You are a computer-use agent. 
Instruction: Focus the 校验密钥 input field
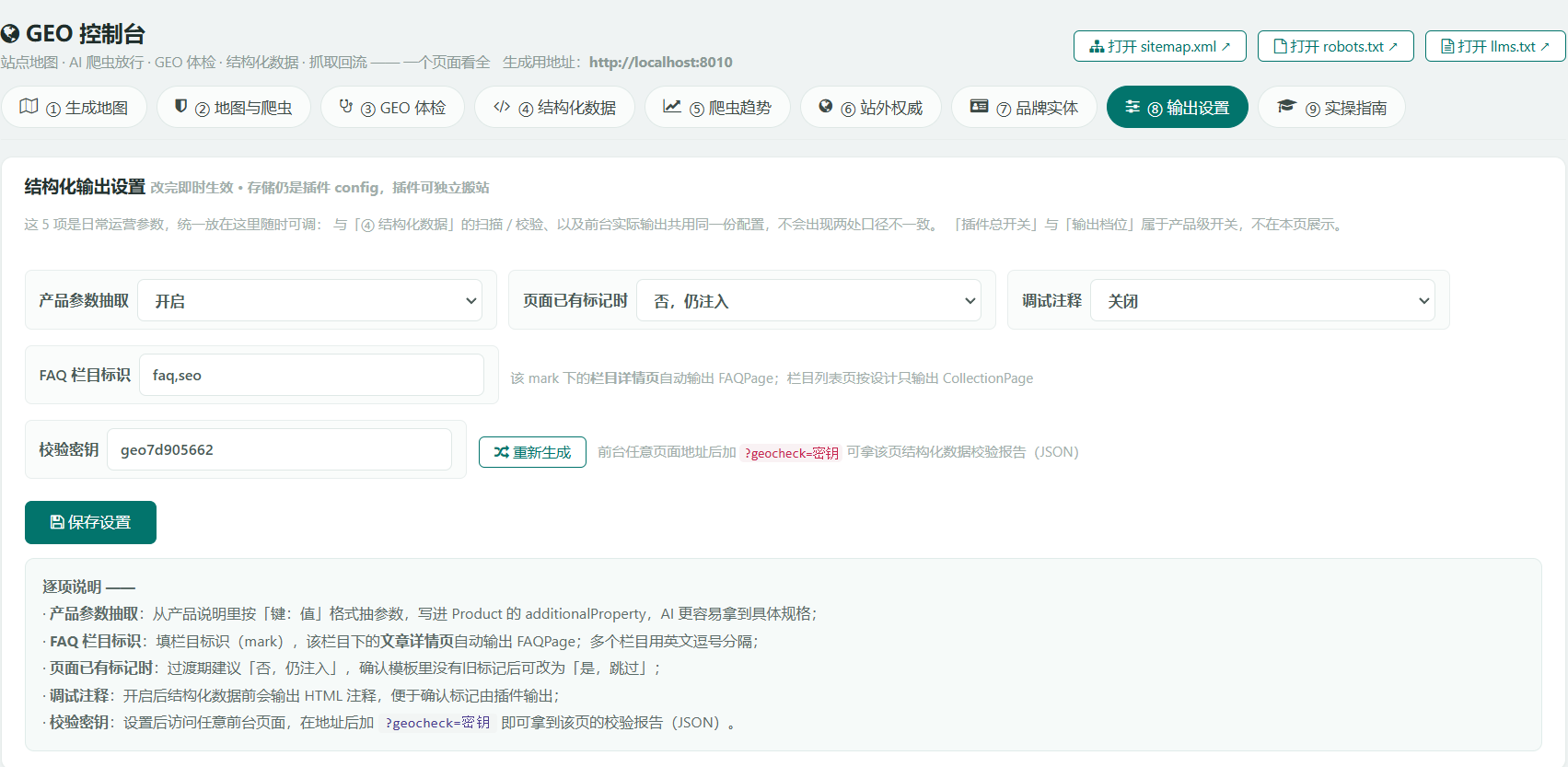279,449
